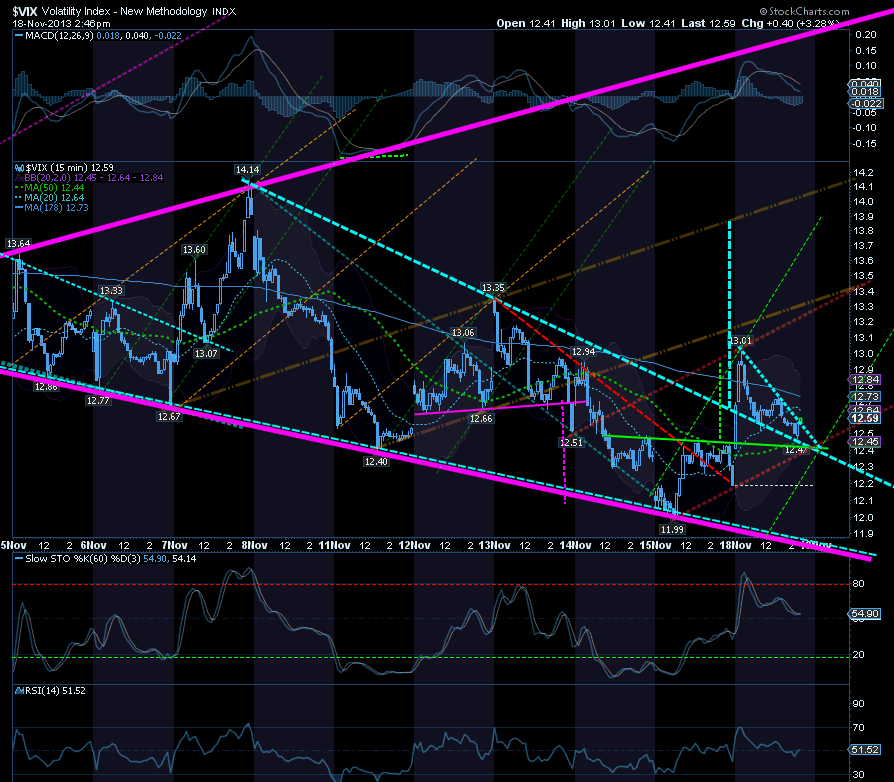The height and width of the screenshot is (782, 894).
Task: Select the 54.90 stochastic value tag
Action: point(865,614)
